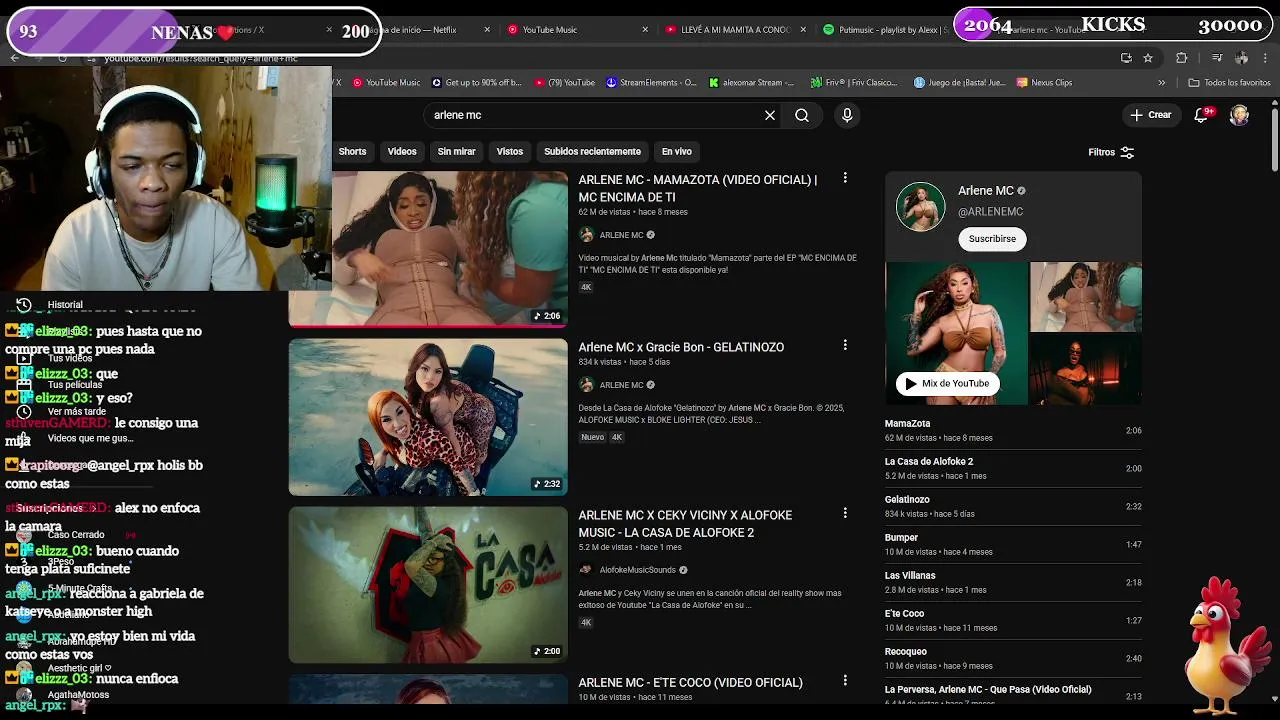Click the page vertical scrollbar
Screen dimensions: 1280x720
point(1274,140)
